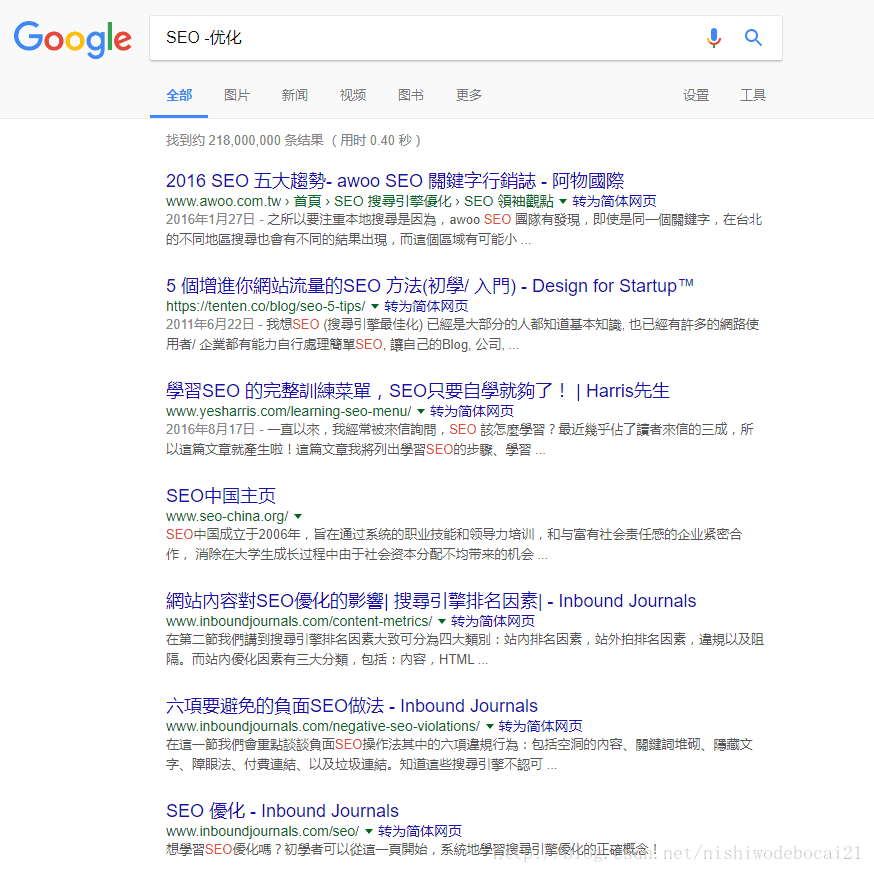The height and width of the screenshot is (873, 874).
Task: Start voice search with microphone icon
Action: (x=713, y=38)
